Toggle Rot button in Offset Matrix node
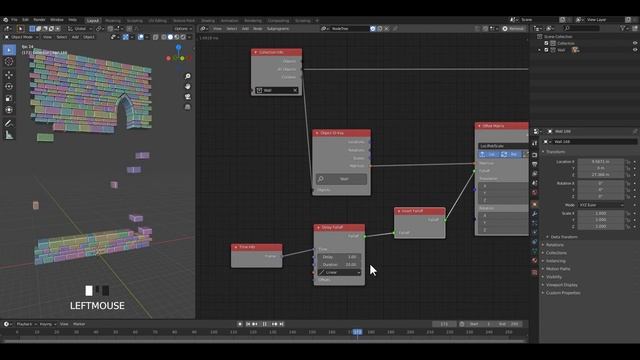This screenshot has width=640, height=360. coord(510,154)
